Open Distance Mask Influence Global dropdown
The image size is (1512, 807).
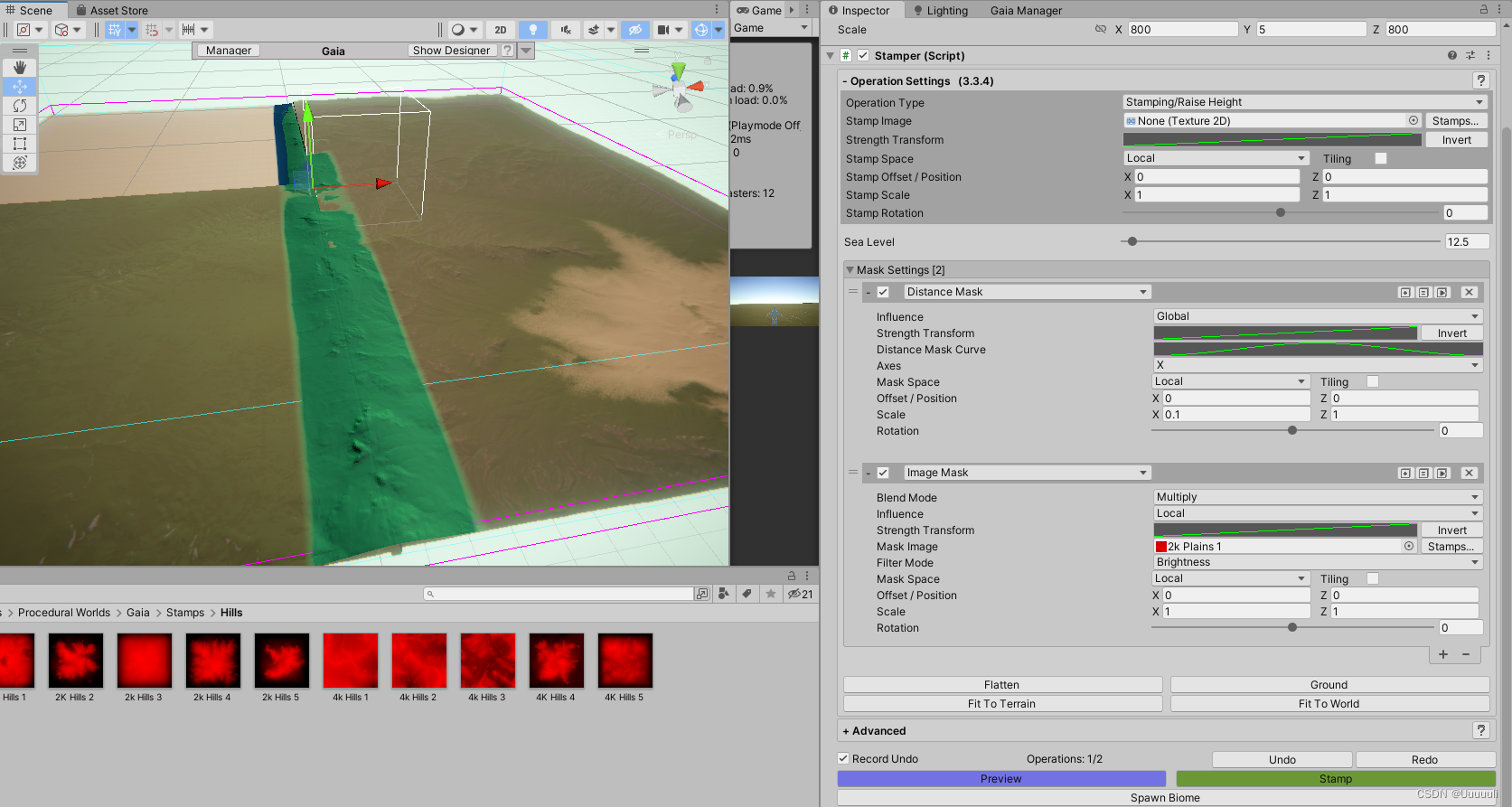coord(1318,316)
